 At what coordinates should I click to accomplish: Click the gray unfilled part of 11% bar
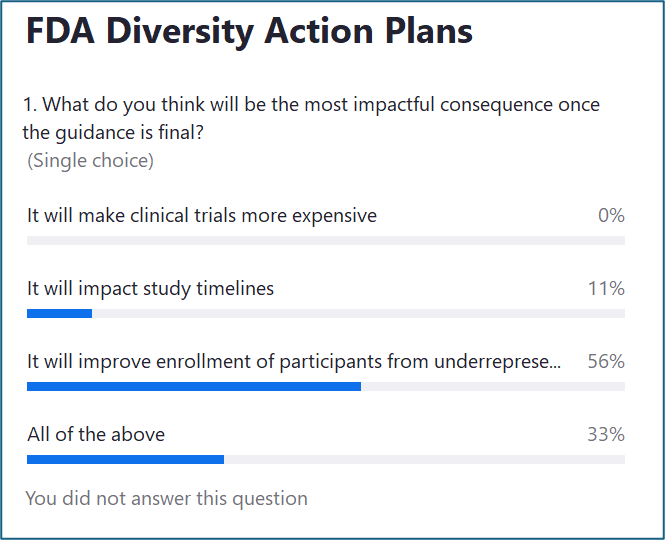click(358, 314)
